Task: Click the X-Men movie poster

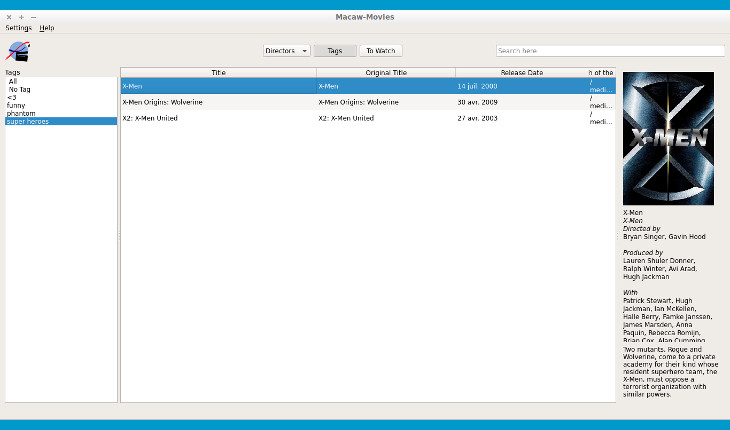Action: (668, 138)
